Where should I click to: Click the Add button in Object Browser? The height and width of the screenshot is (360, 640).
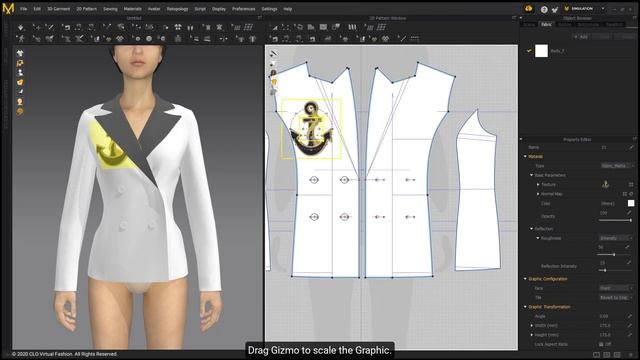582,37
